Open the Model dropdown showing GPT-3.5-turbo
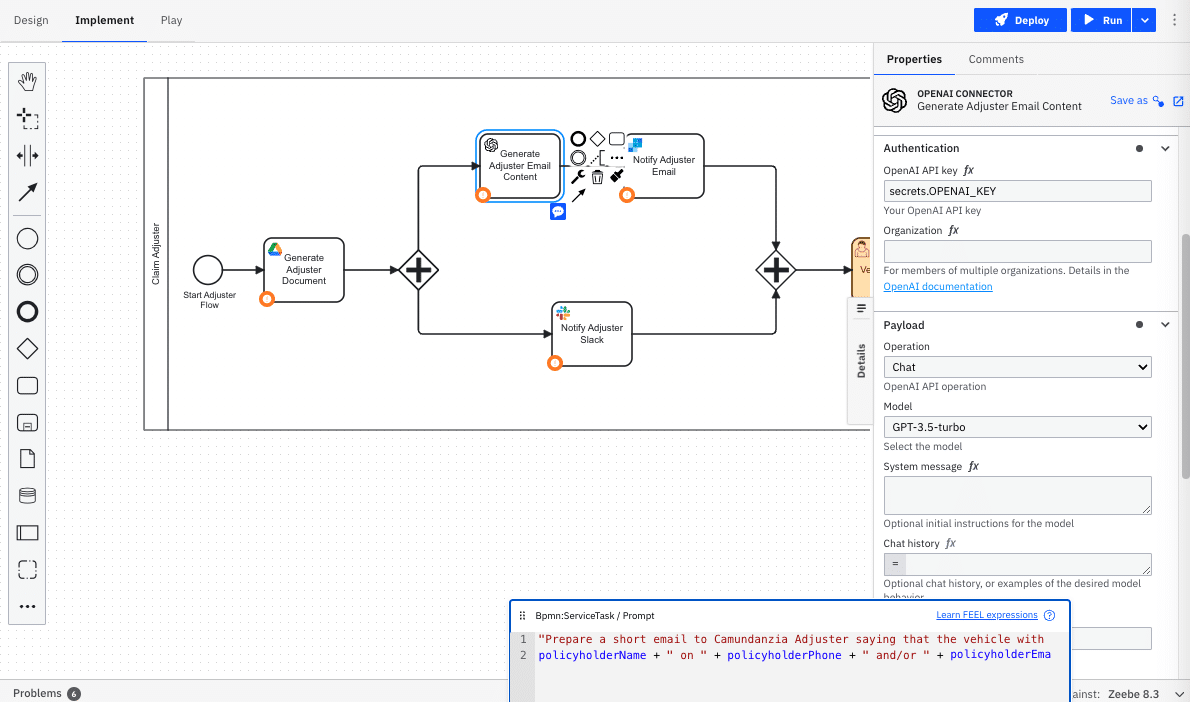 (x=1017, y=427)
